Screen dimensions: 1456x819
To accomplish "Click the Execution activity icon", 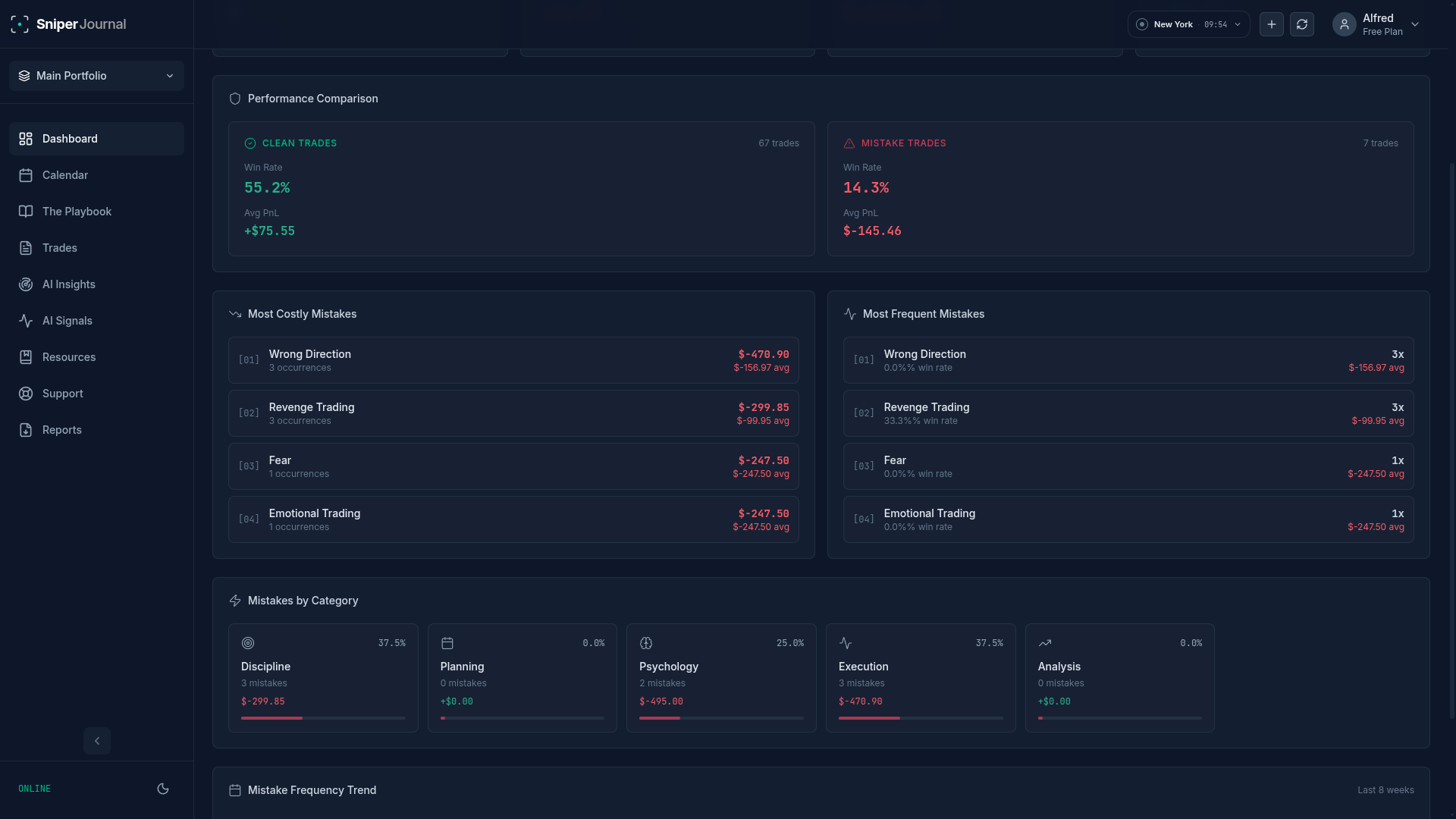I will pos(846,643).
